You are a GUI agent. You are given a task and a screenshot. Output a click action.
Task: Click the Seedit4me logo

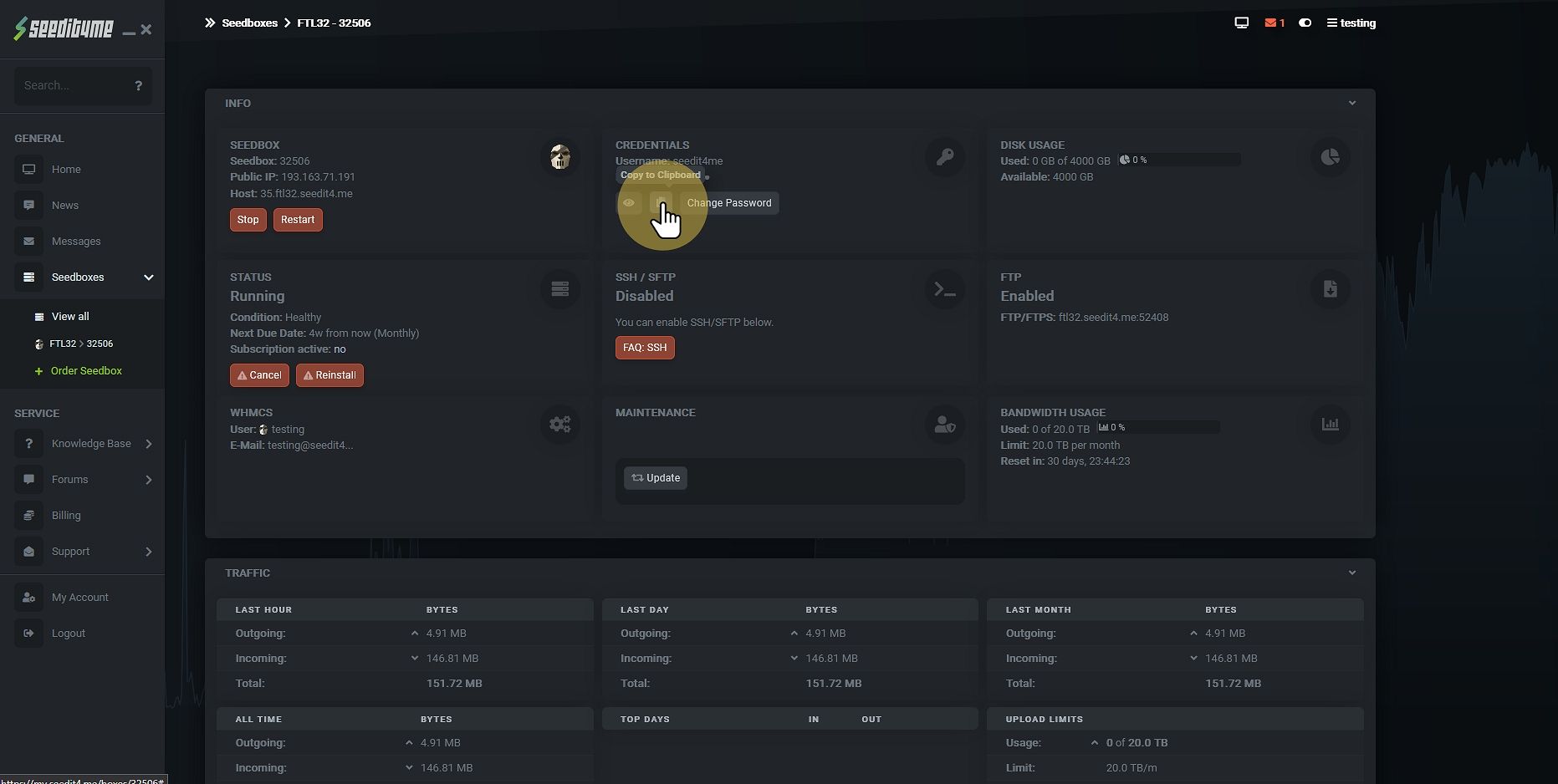coord(63,28)
